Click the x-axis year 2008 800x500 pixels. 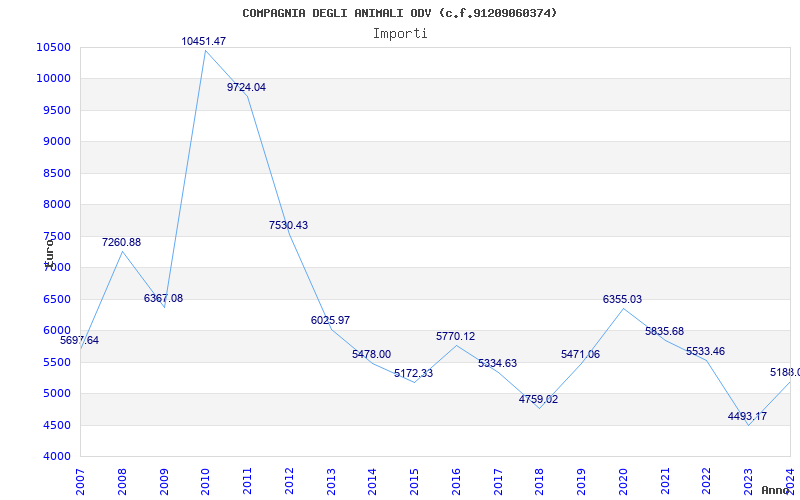[122, 482]
